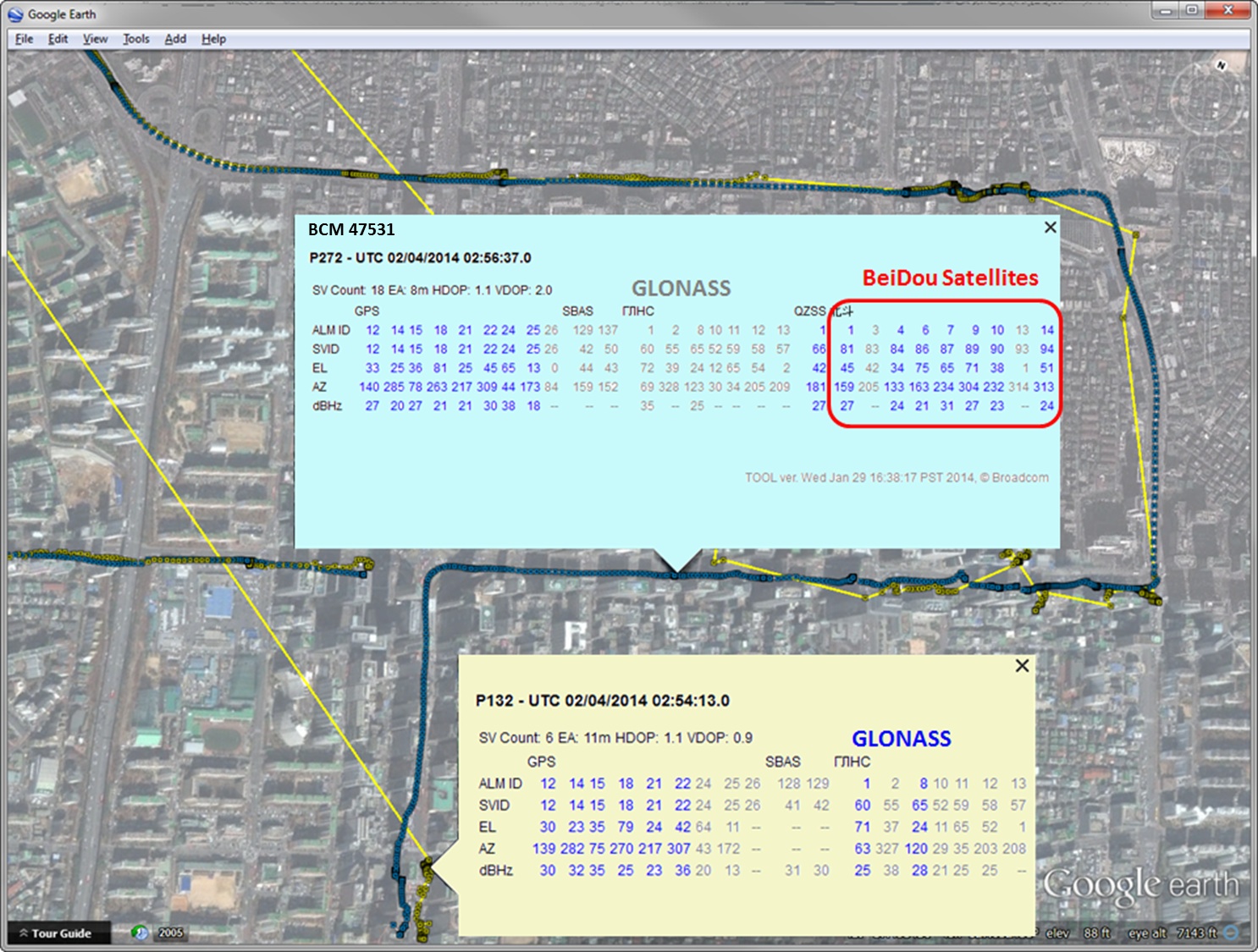Open historical imagery clock icon
This screenshot has width=1258, height=952.
(140, 933)
